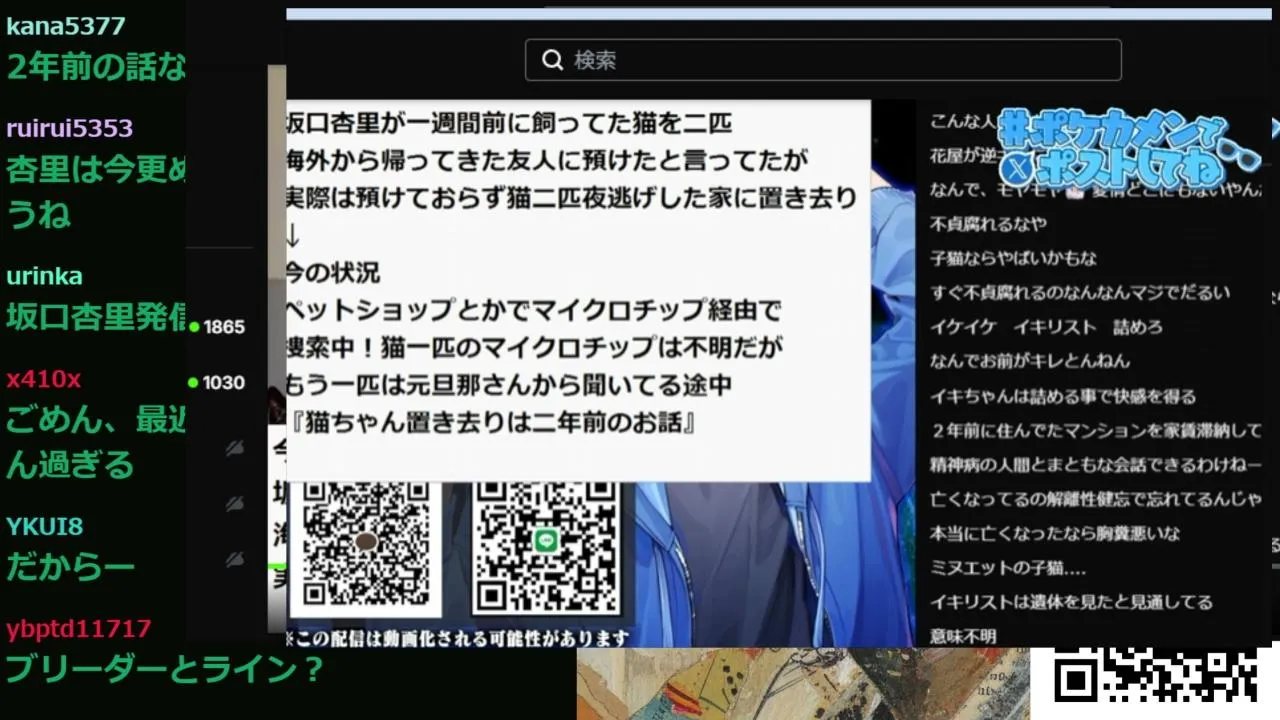
Task: Open ruirui5353's user name
Action: [69, 129]
